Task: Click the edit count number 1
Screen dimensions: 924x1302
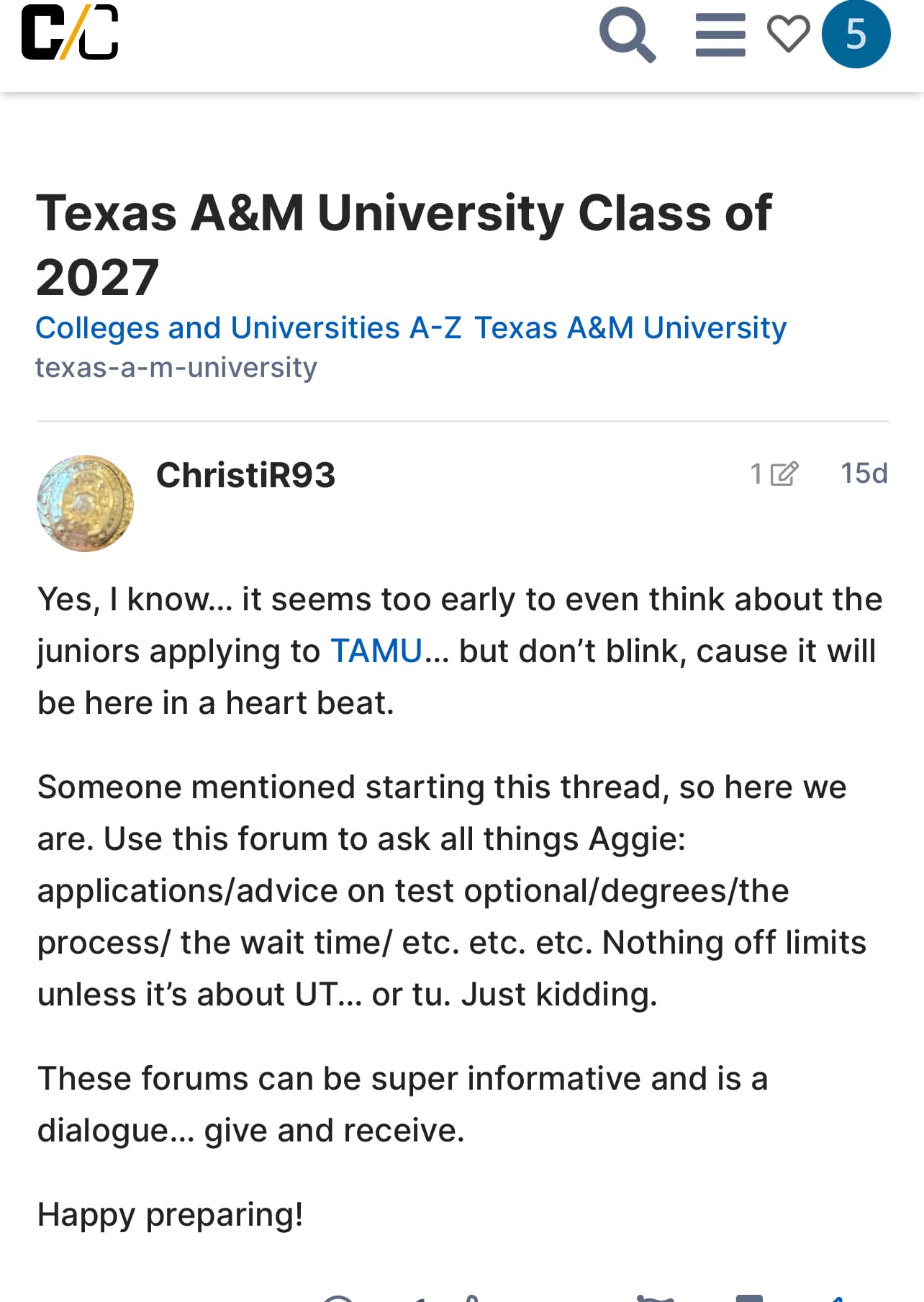Action: pyautogui.click(x=756, y=474)
